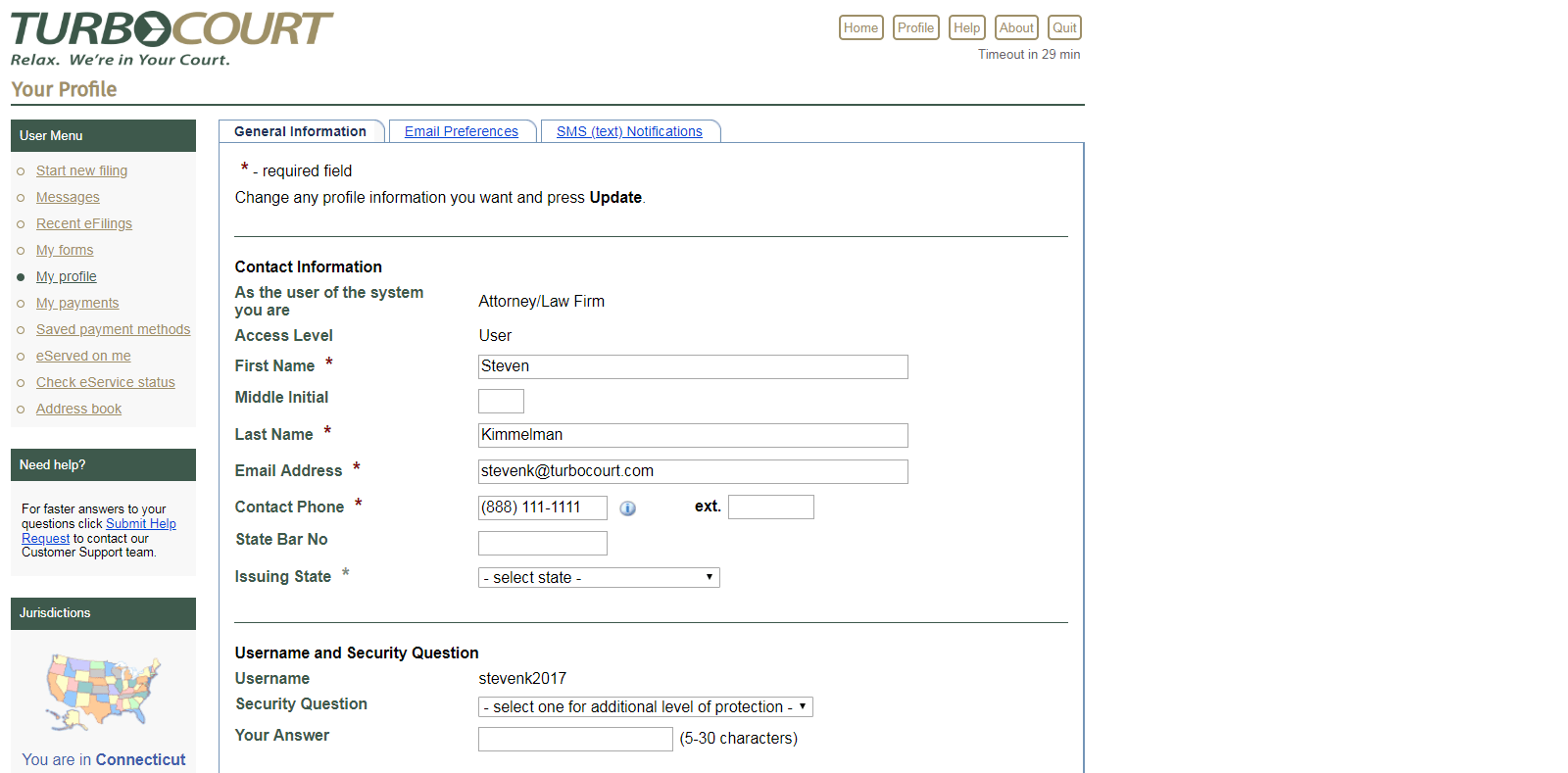Focus the First Name input field
Screen dimensions: 1568x773
[693, 366]
